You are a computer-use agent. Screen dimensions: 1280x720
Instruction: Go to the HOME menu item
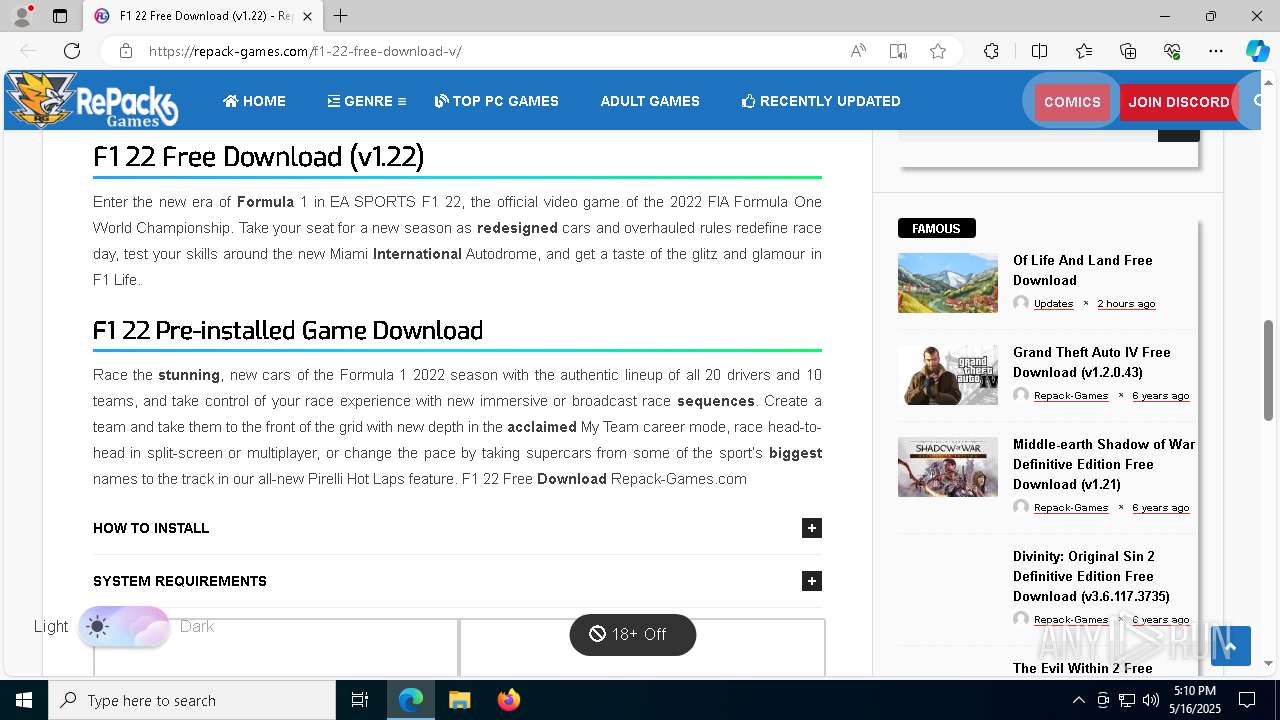pyautogui.click(x=254, y=101)
